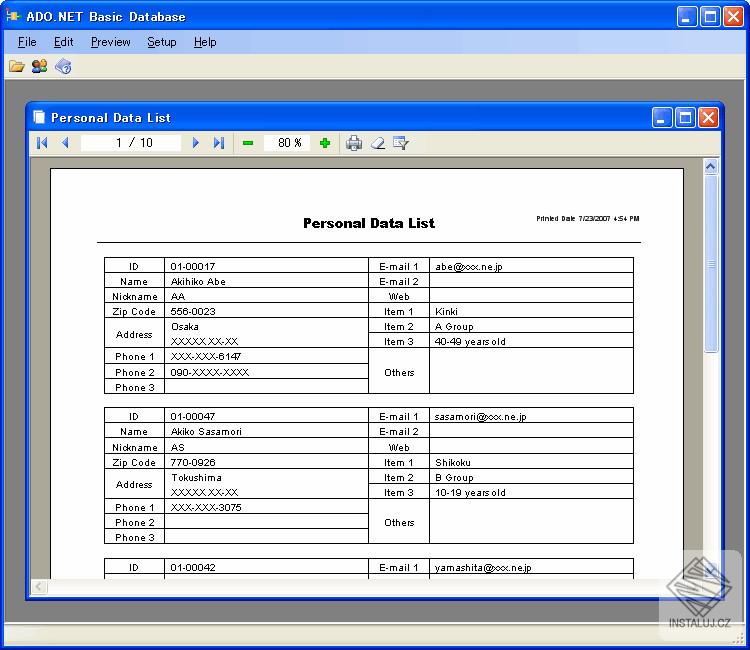Minimize the Personal Data List window
The height and width of the screenshot is (650, 750).
pyautogui.click(x=662, y=118)
